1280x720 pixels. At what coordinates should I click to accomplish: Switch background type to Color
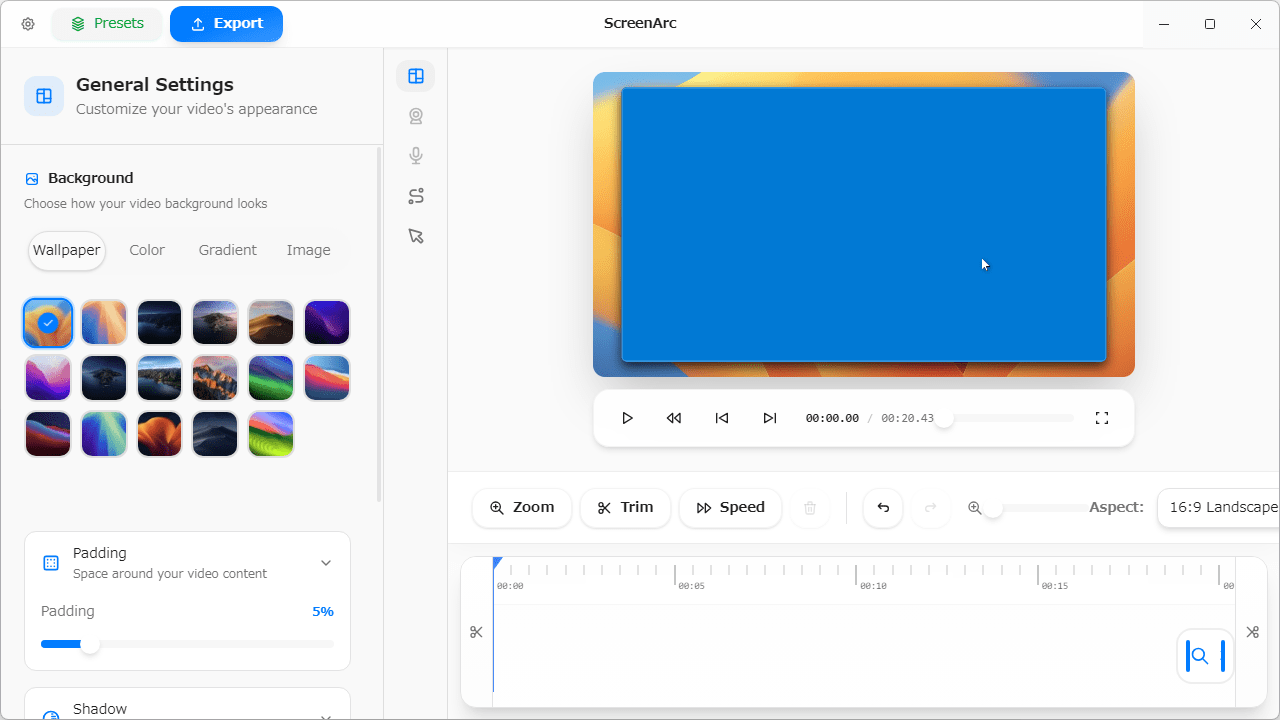147,250
